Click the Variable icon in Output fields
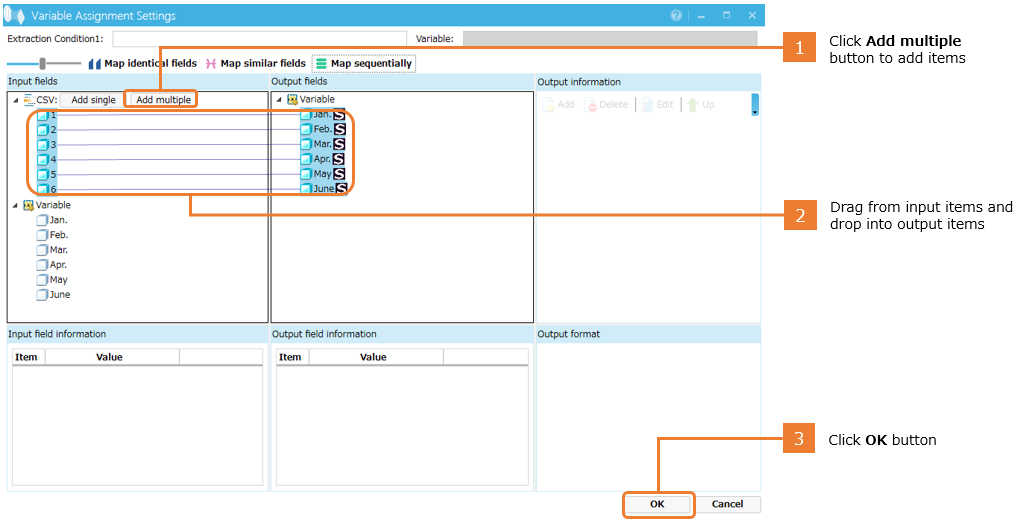 coord(292,100)
